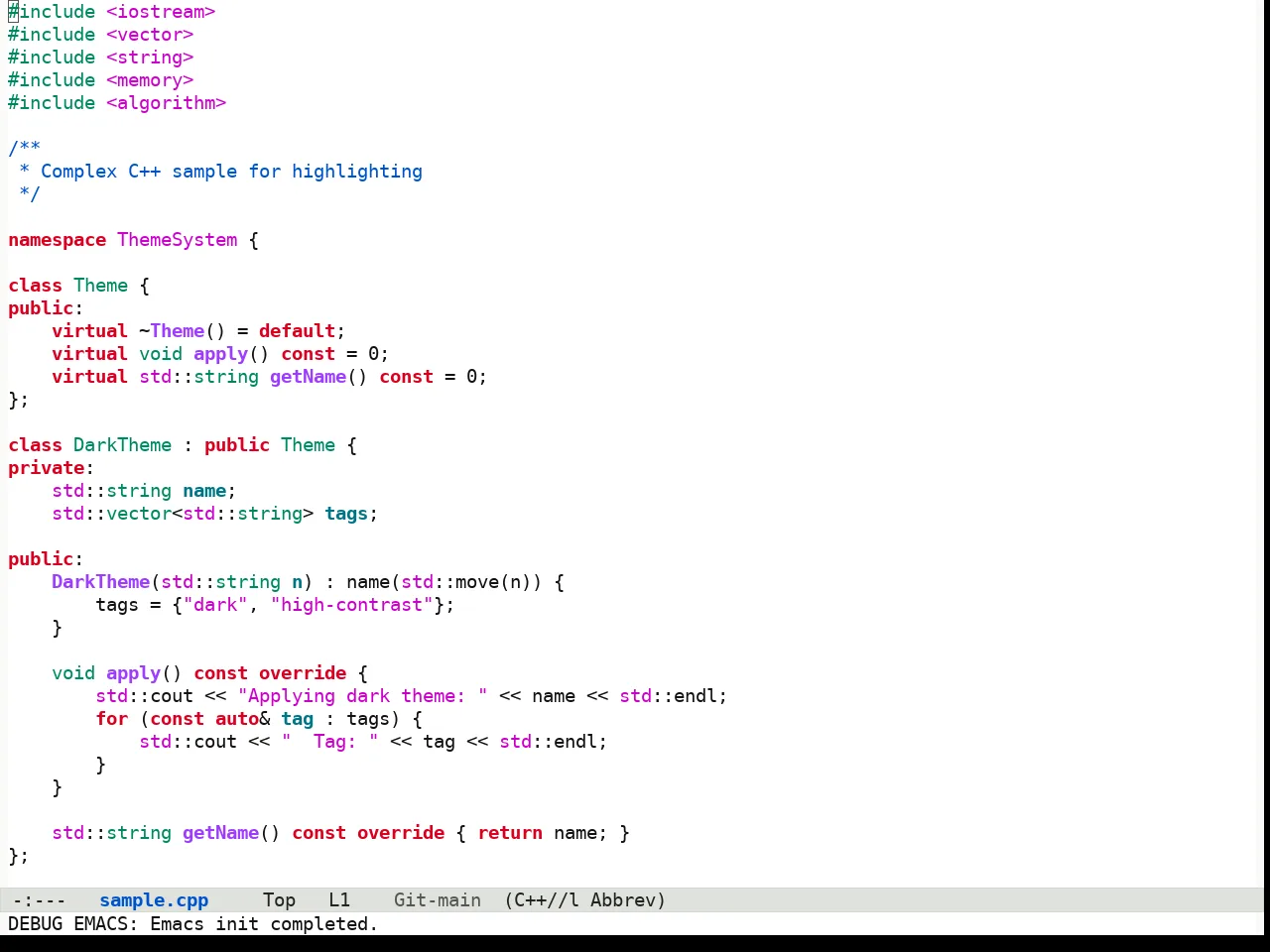The image size is (1270, 952).
Task: Click the buffer status dashes in mode line
Action: click(40, 900)
